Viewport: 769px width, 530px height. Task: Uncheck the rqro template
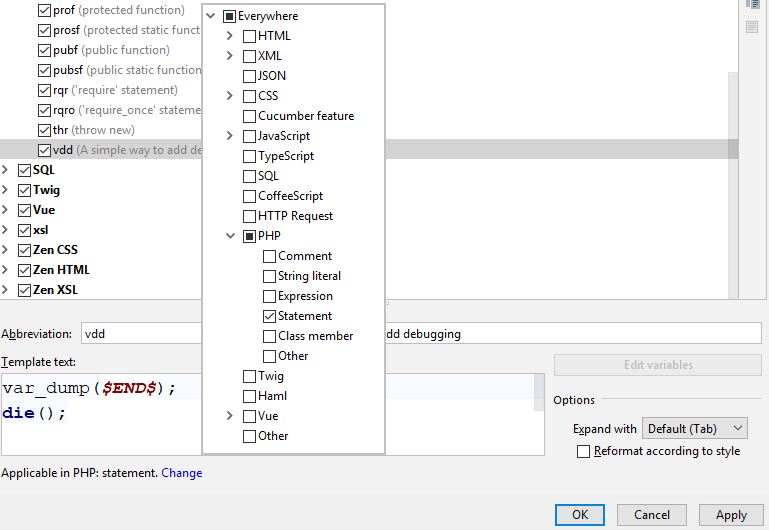pyautogui.click(x=44, y=110)
